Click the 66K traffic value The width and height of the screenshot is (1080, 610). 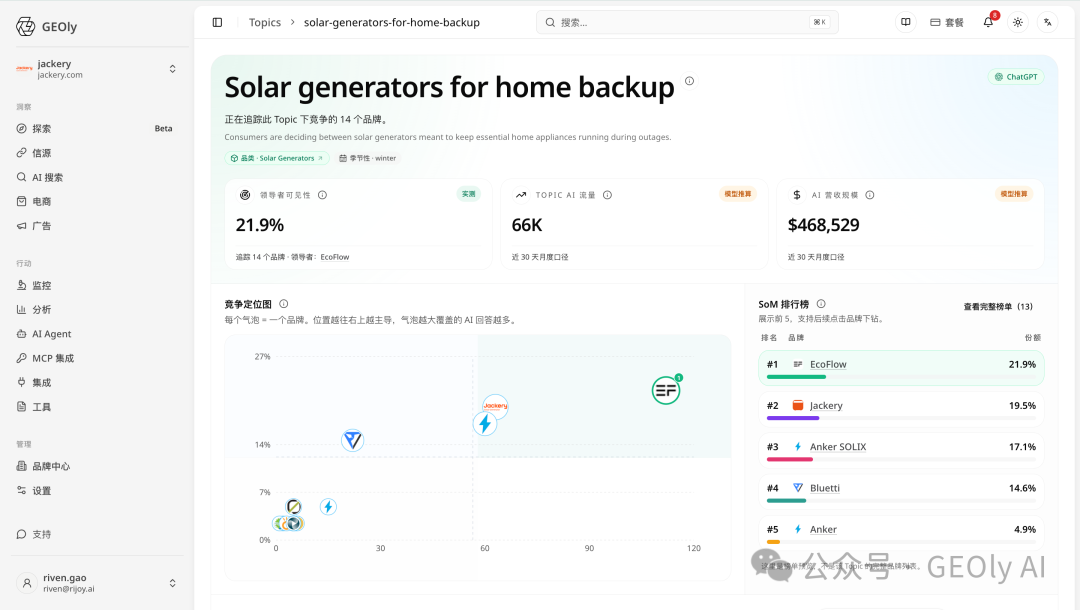[527, 225]
